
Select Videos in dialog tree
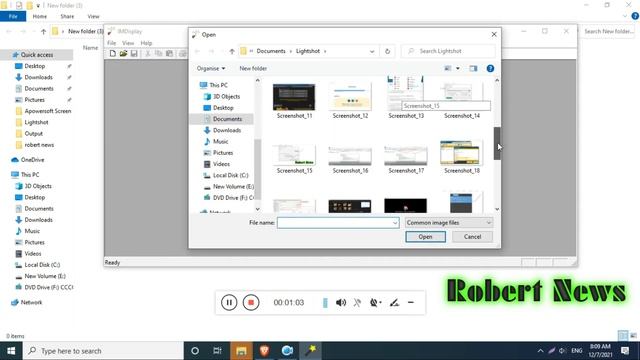pyautogui.click(x=221, y=164)
